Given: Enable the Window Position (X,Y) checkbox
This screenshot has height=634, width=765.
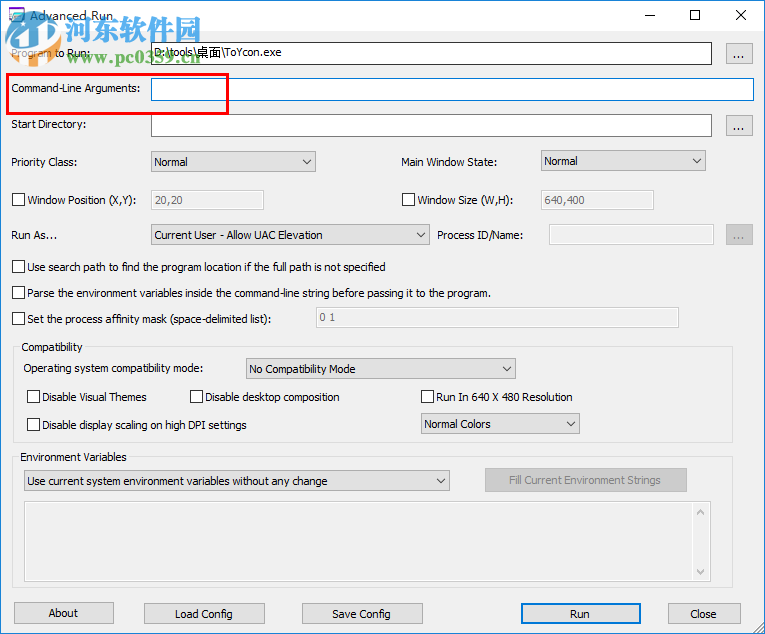Looking at the screenshot, I should [x=19, y=200].
